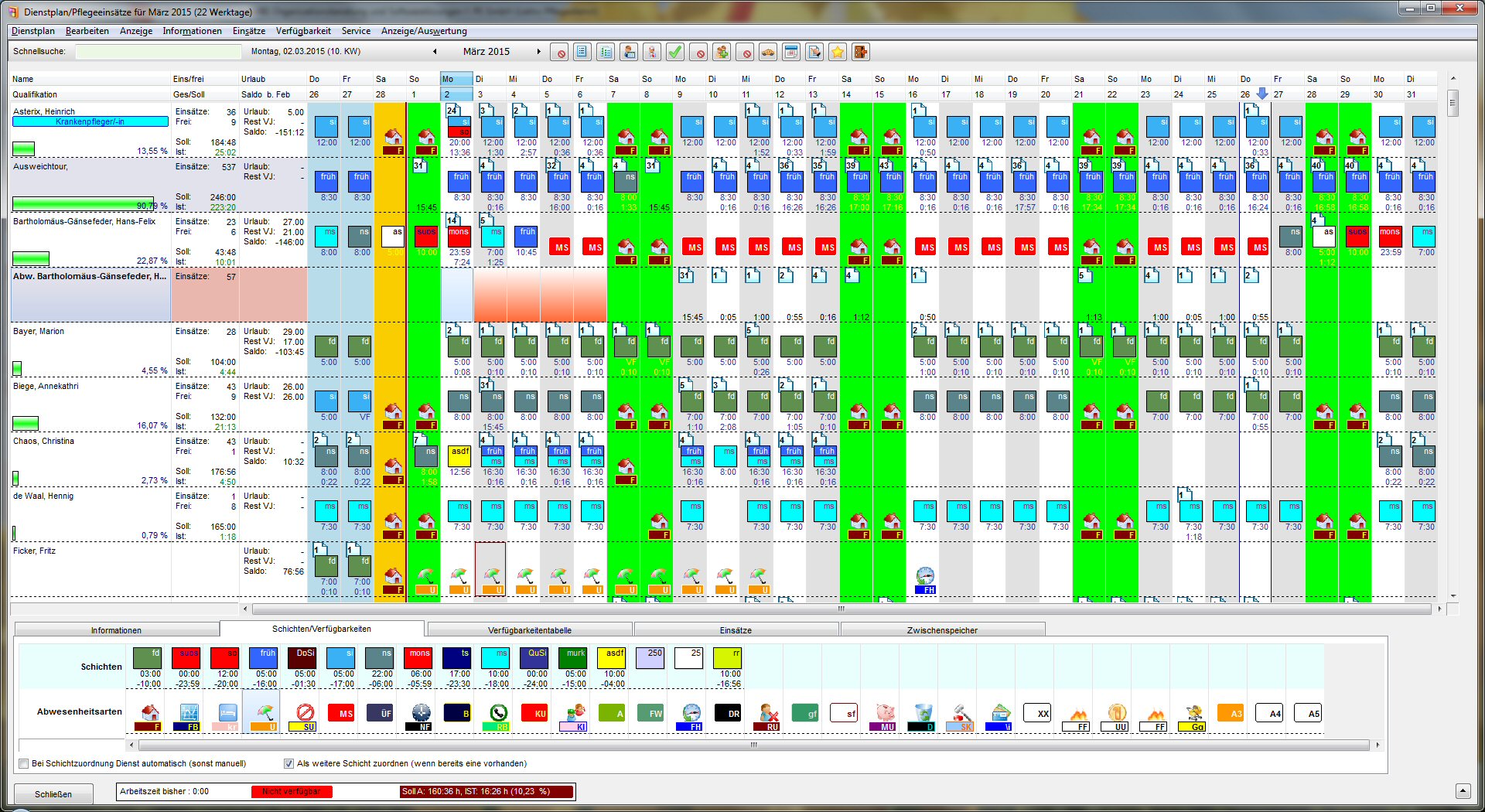The width and height of the screenshot is (1485, 812).
Task: Select the yellow asdf shift swatch
Action: (611, 657)
